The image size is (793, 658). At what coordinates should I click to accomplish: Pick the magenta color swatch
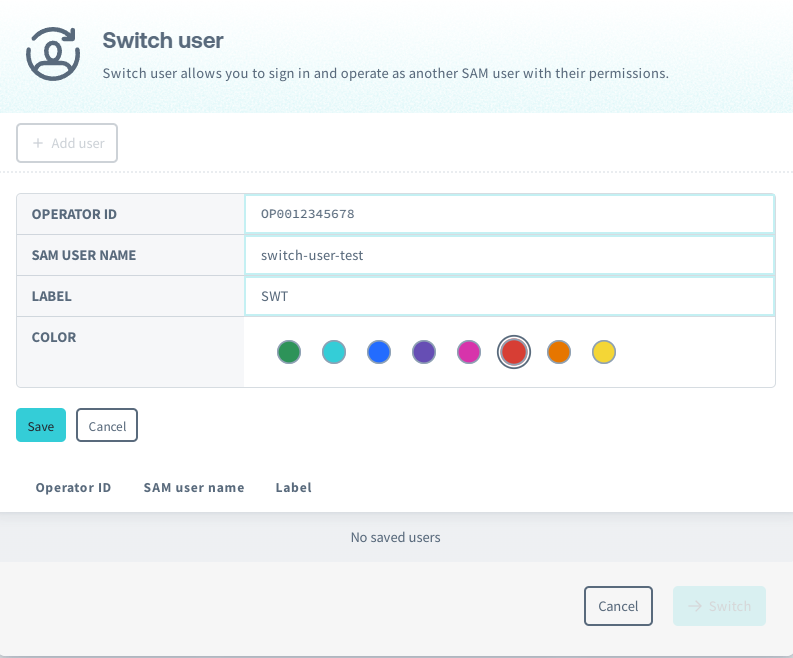point(469,352)
